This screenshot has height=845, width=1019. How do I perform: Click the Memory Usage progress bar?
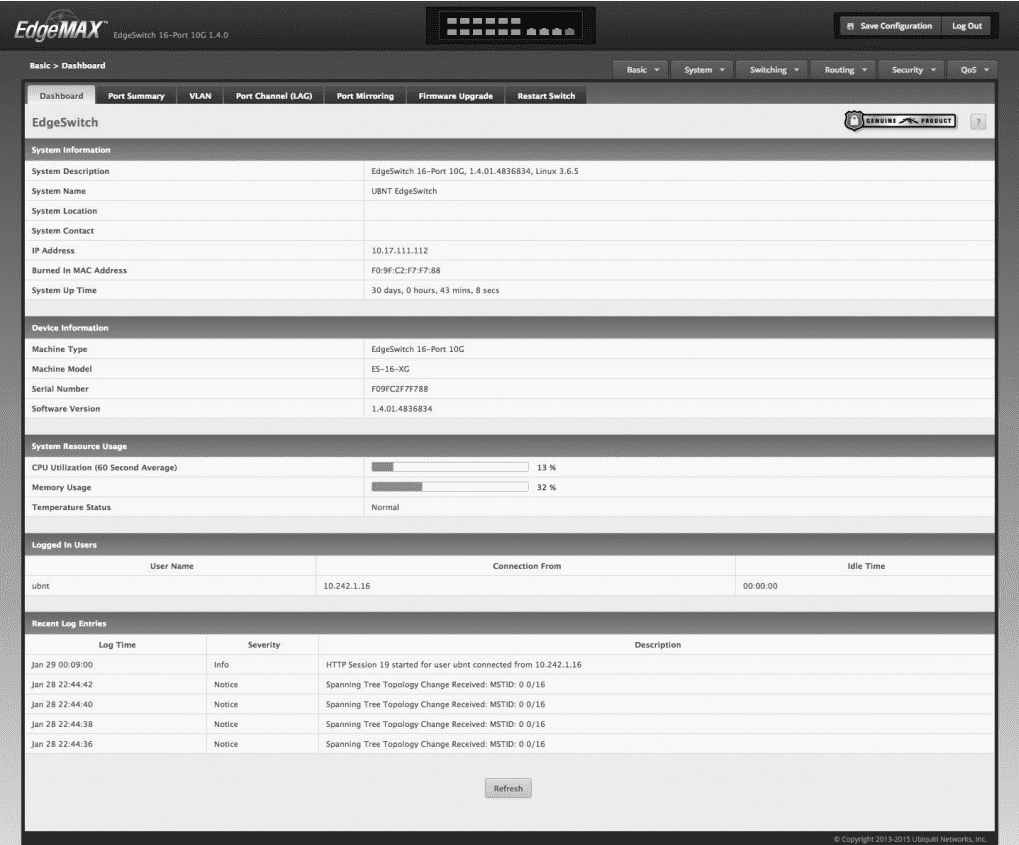[x=450, y=487]
